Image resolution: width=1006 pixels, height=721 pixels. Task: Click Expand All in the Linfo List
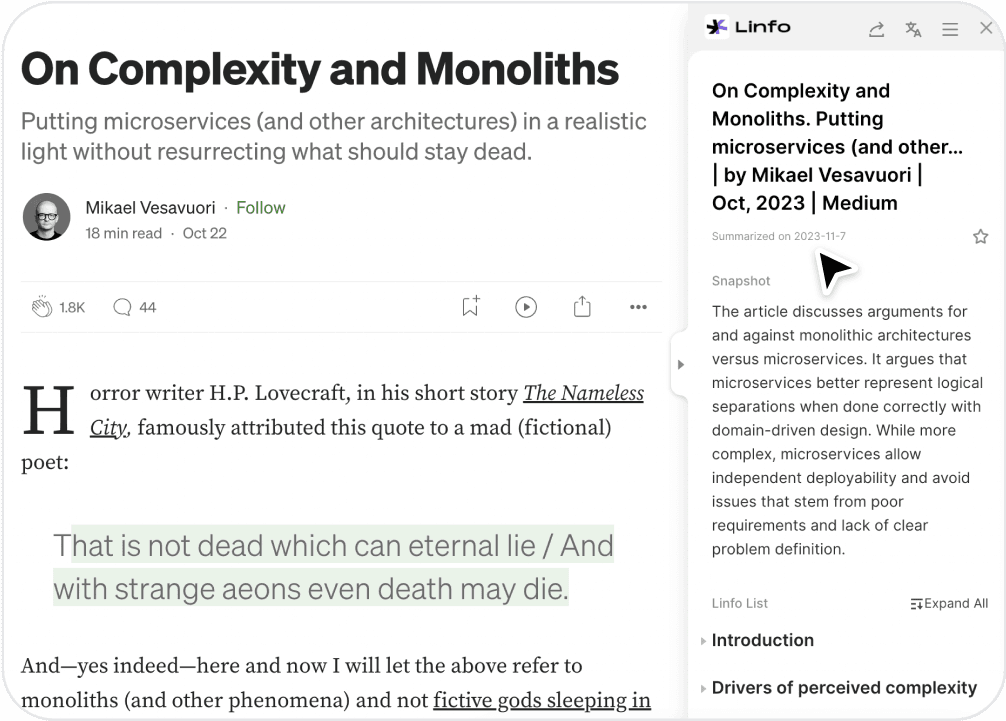point(949,603)
